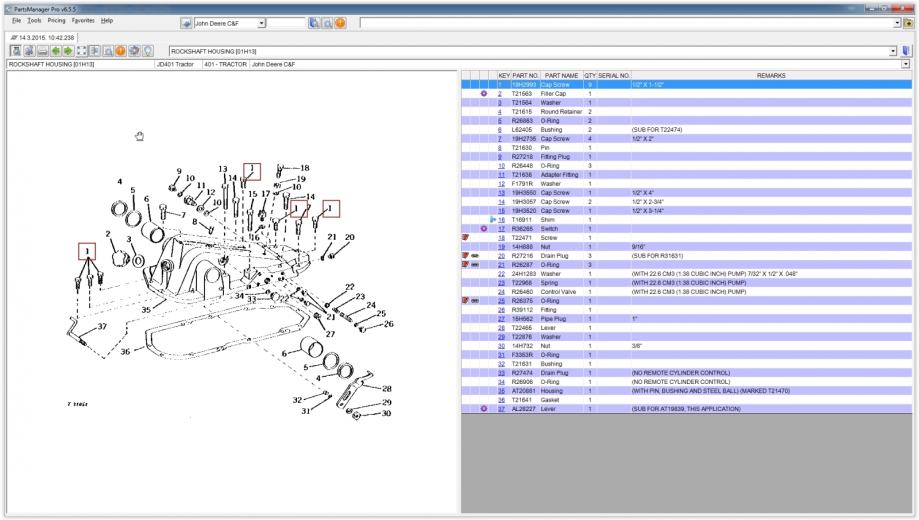Click the orange icon next to the top search field

coord(340,22)
